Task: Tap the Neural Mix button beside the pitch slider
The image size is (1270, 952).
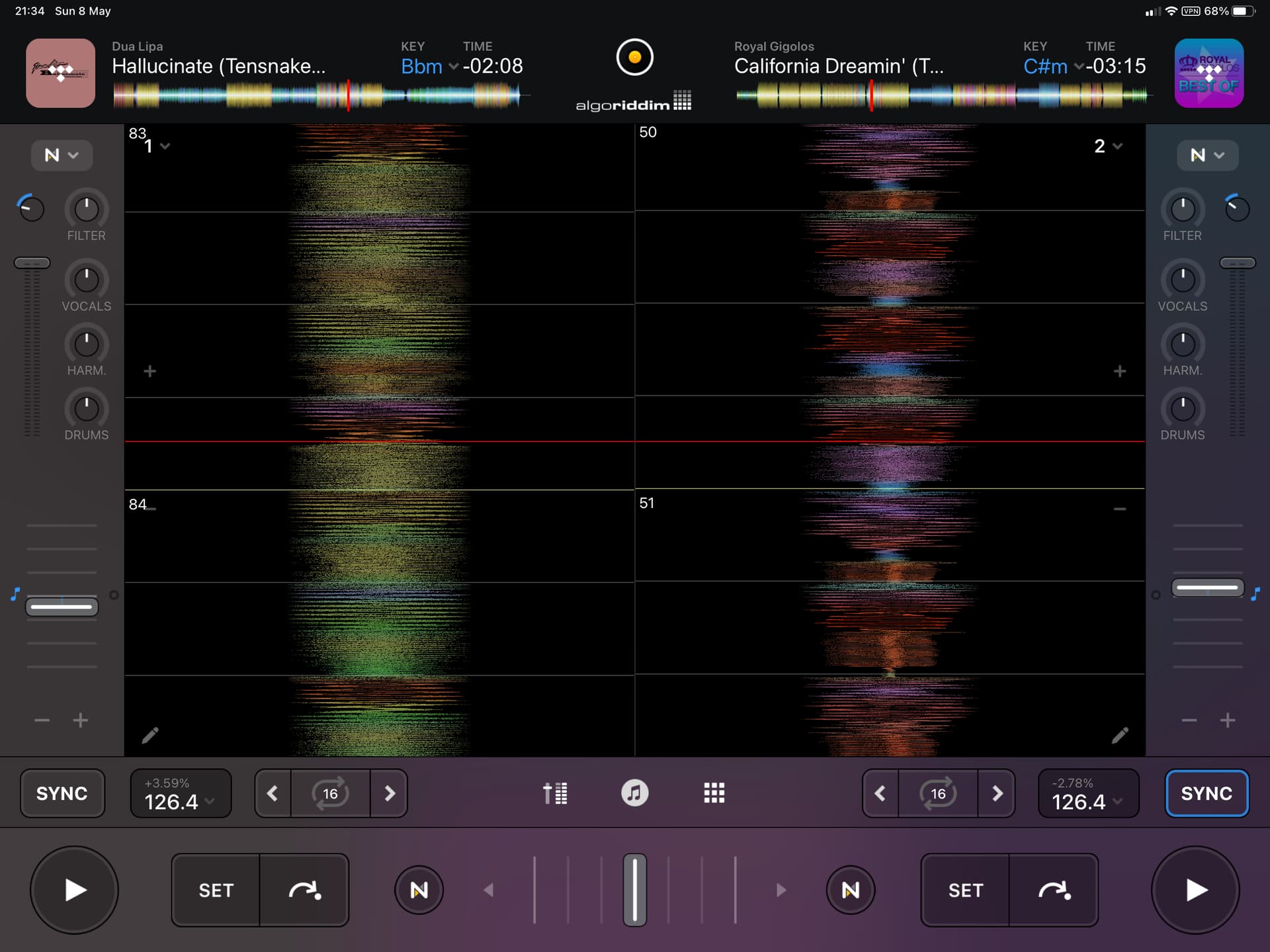Action: point(419,890)
